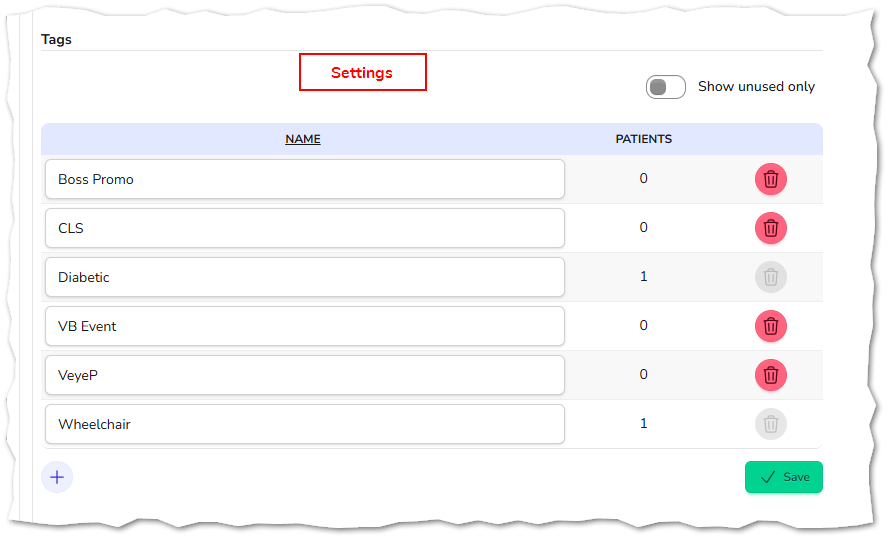The height and width of the screenshot is (538, 887).
Task: Click the disabled trash icon for Diabetic
Action: tap(770, 277)
